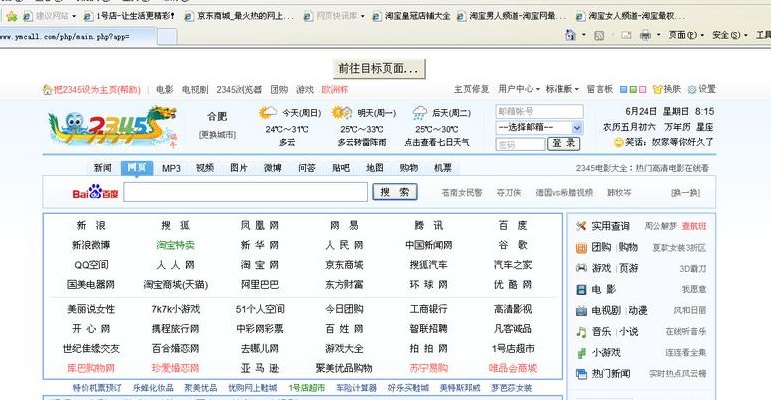The height and width of the screenshot is (400, 771).
Task: Click tomorrow's sun-and-cloud weather icon
Action: [341, 113]
